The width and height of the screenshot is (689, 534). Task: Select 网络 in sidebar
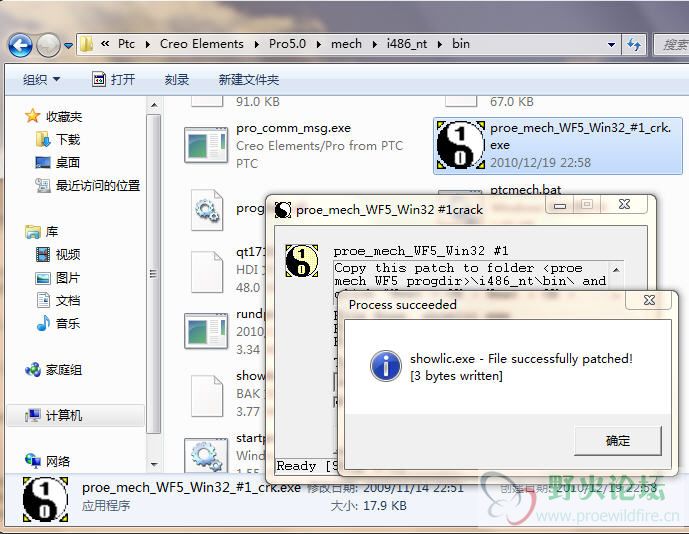pos(58,461)
